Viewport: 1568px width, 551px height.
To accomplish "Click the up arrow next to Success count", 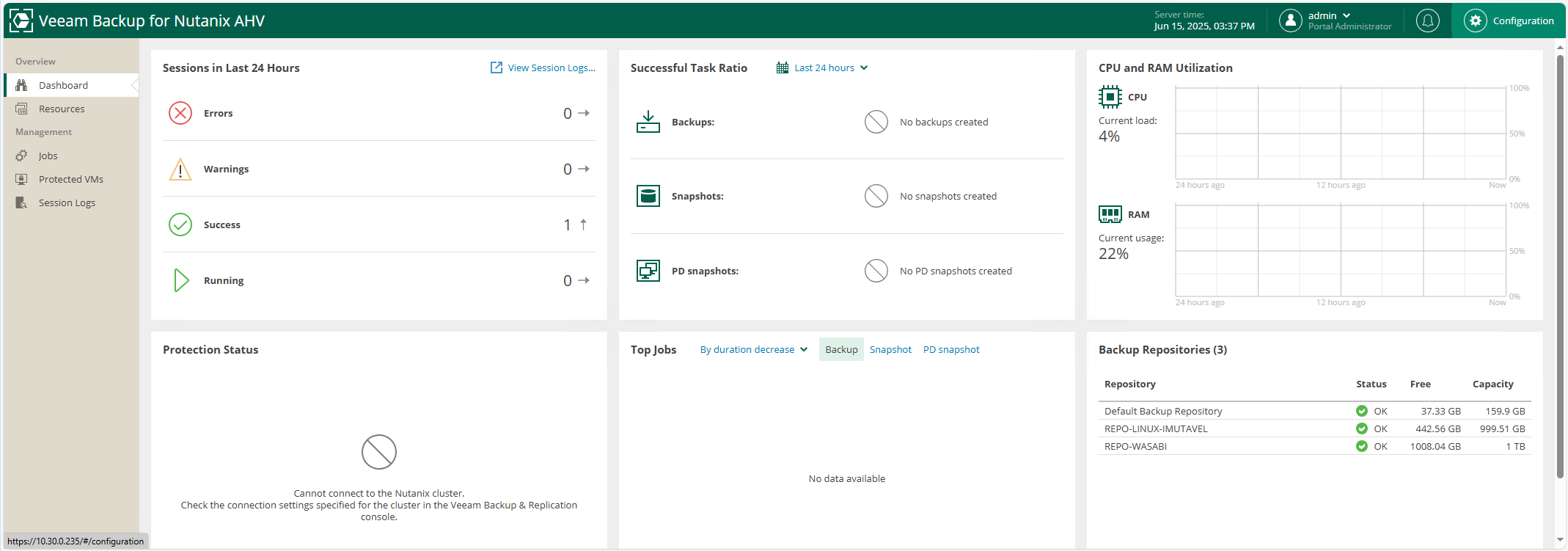I will [x=584, y=225].
